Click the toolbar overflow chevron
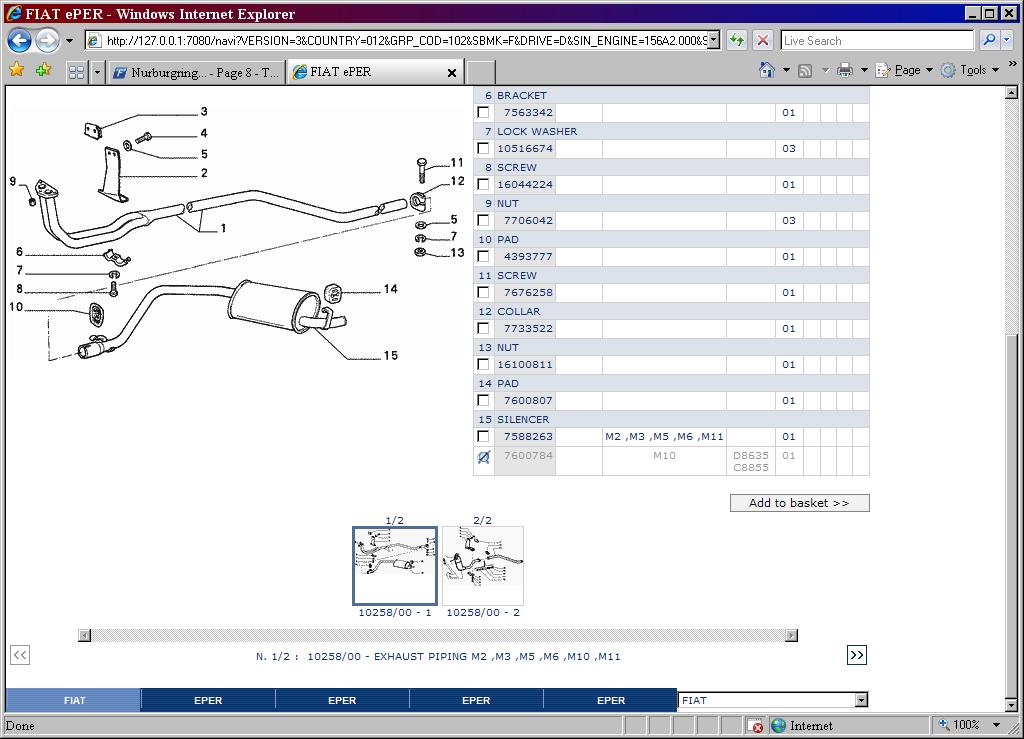This screenshot has width=1024, height=739. (1012, 64)
